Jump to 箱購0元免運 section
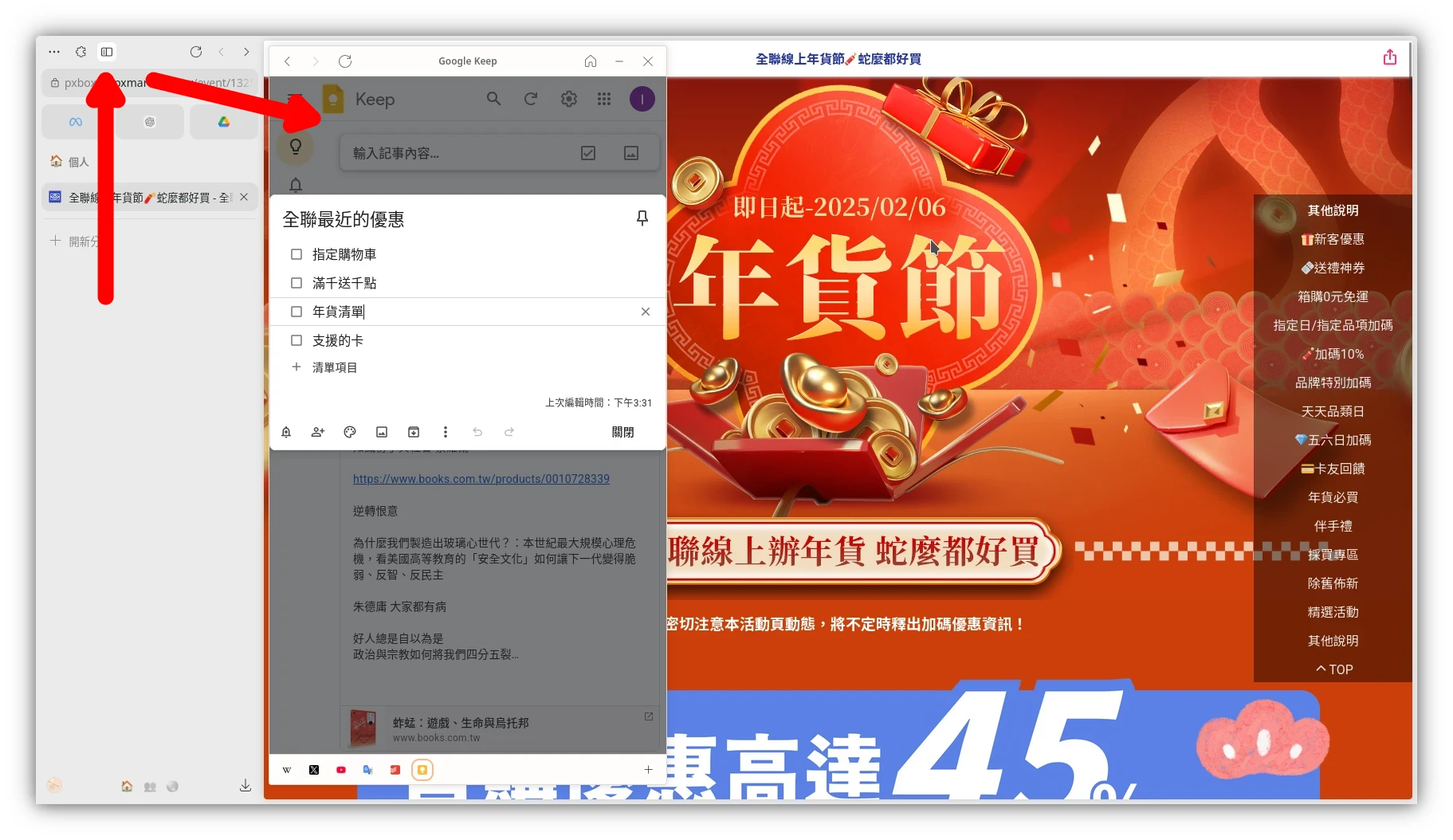The image size is (1453, 840). [1333, 296]
